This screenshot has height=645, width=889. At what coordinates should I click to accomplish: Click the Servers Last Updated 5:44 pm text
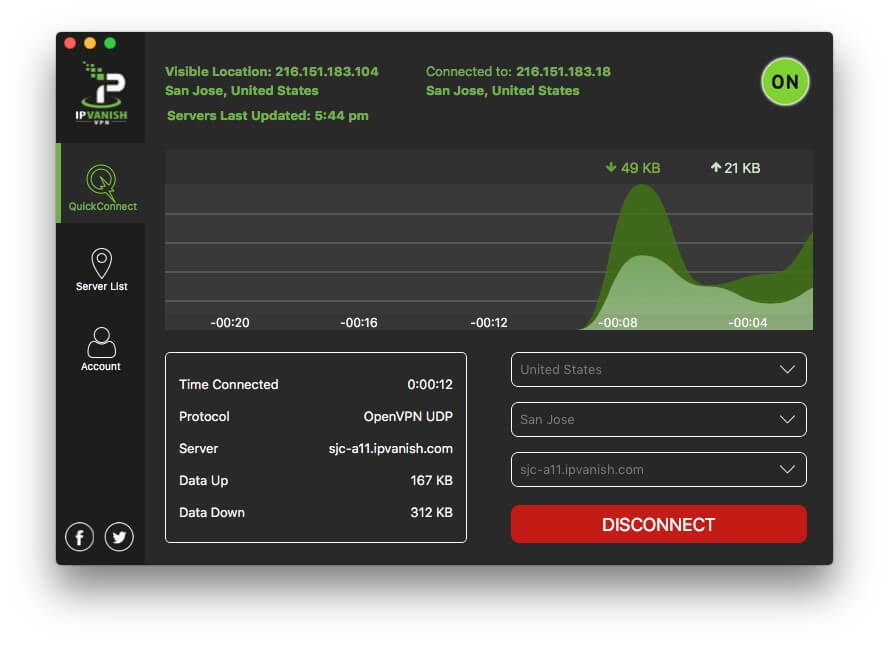[x=268, y=116]
